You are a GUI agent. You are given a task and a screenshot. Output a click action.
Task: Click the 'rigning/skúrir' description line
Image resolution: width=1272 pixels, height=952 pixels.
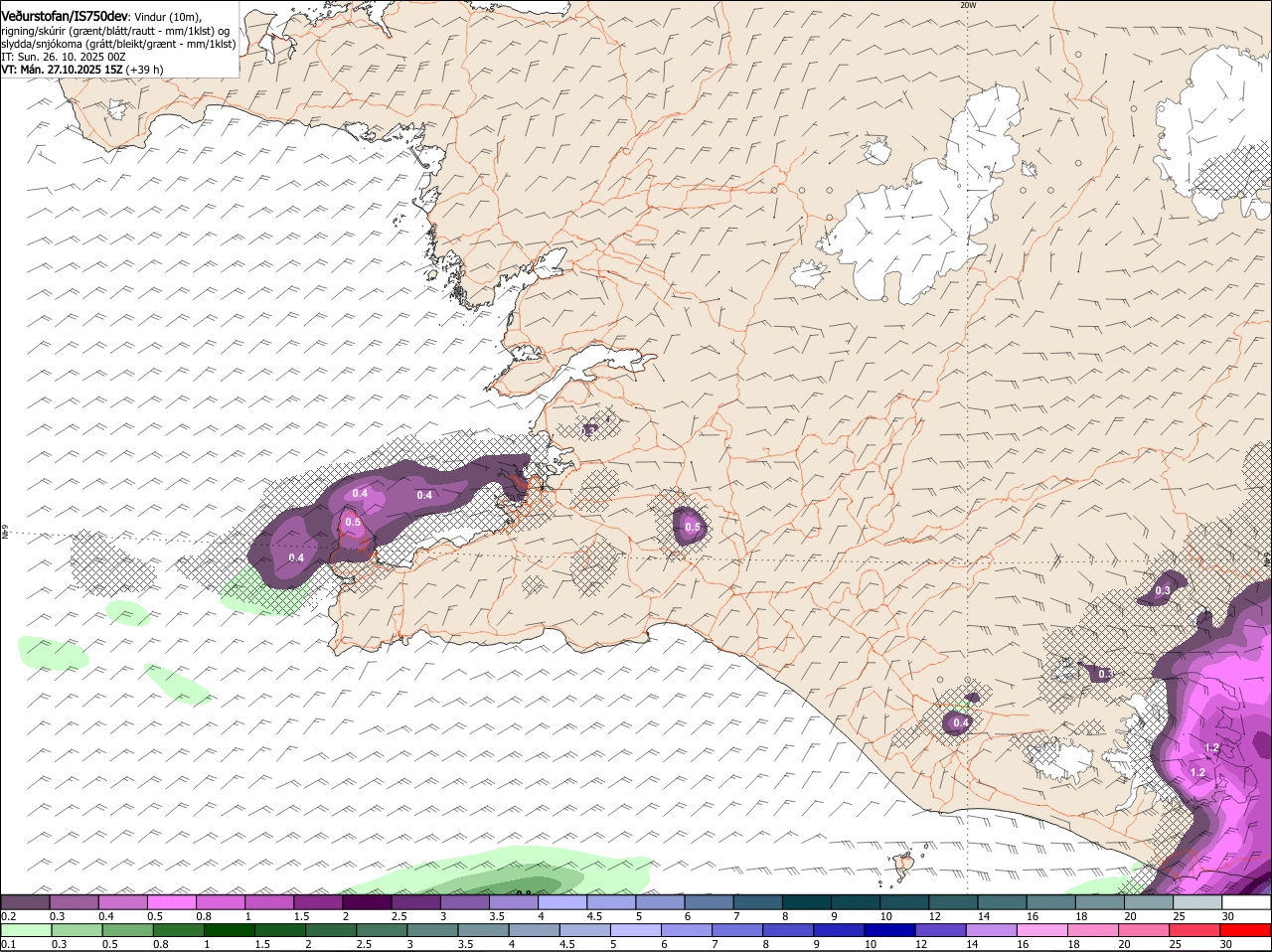(115, 31)
